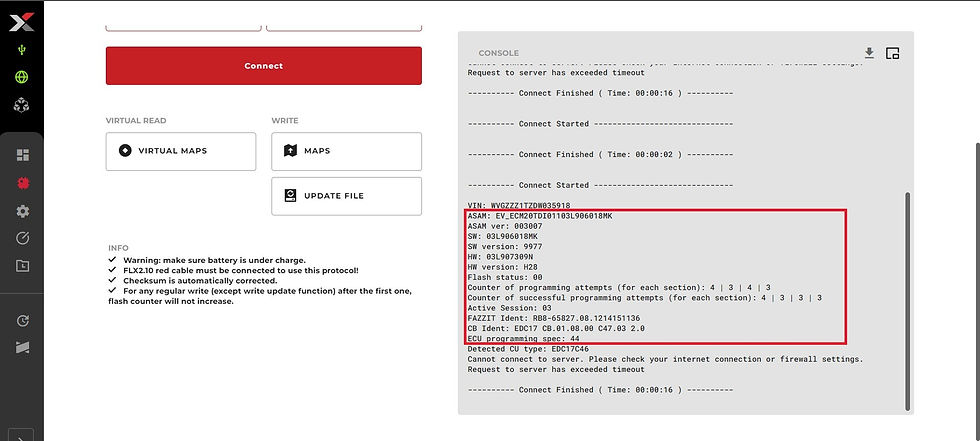Open Virtual Maps read
The width and height of the screenshot is (980, 441).
tap(181, 151)
